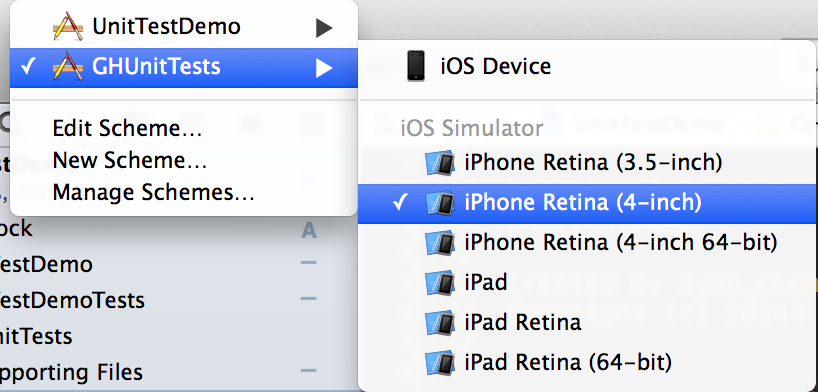Viewport: 818px width, 392px height.
Task: Click the checkmark beside GHUnitTests scheme
Action: point(28,67)
